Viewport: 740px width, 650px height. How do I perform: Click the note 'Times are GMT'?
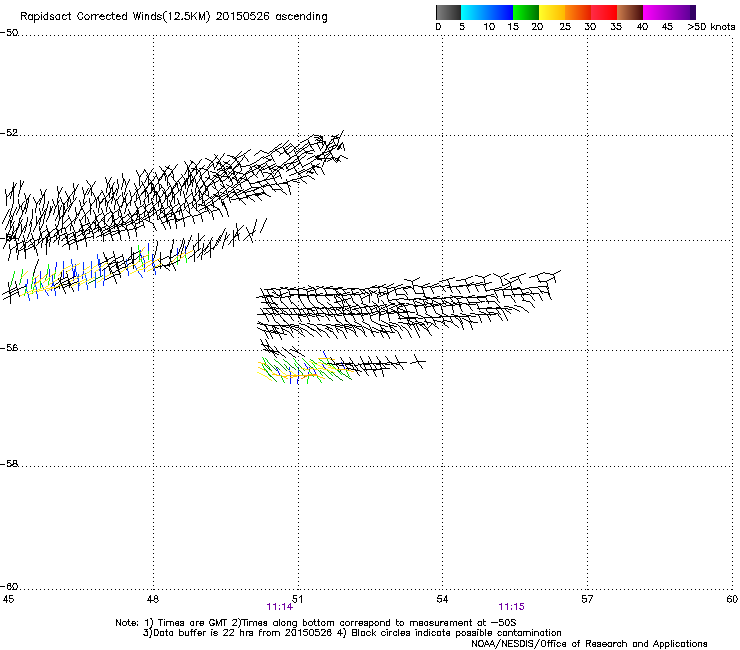[192, 623]
